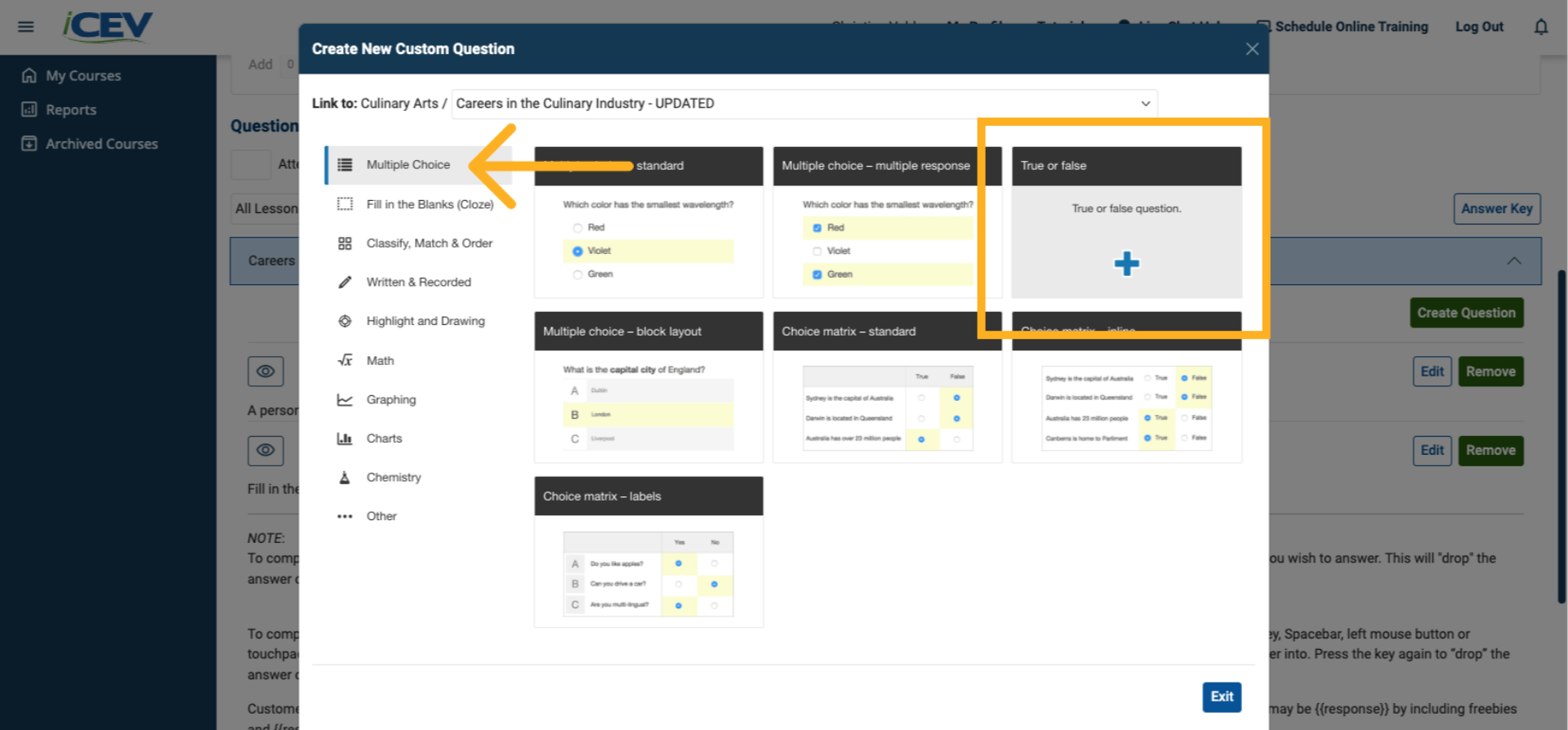Select the Math category
This screenshot has width=1568, height=730.
(x=419, y=360)
